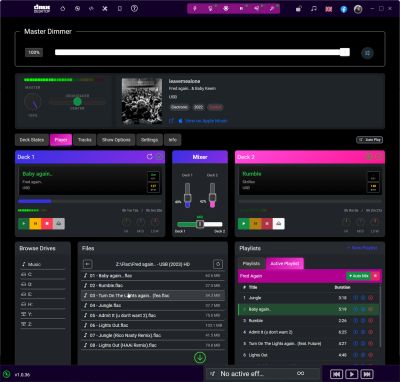
Task: Change language via the UK flag icon
Action: [329, 9]
